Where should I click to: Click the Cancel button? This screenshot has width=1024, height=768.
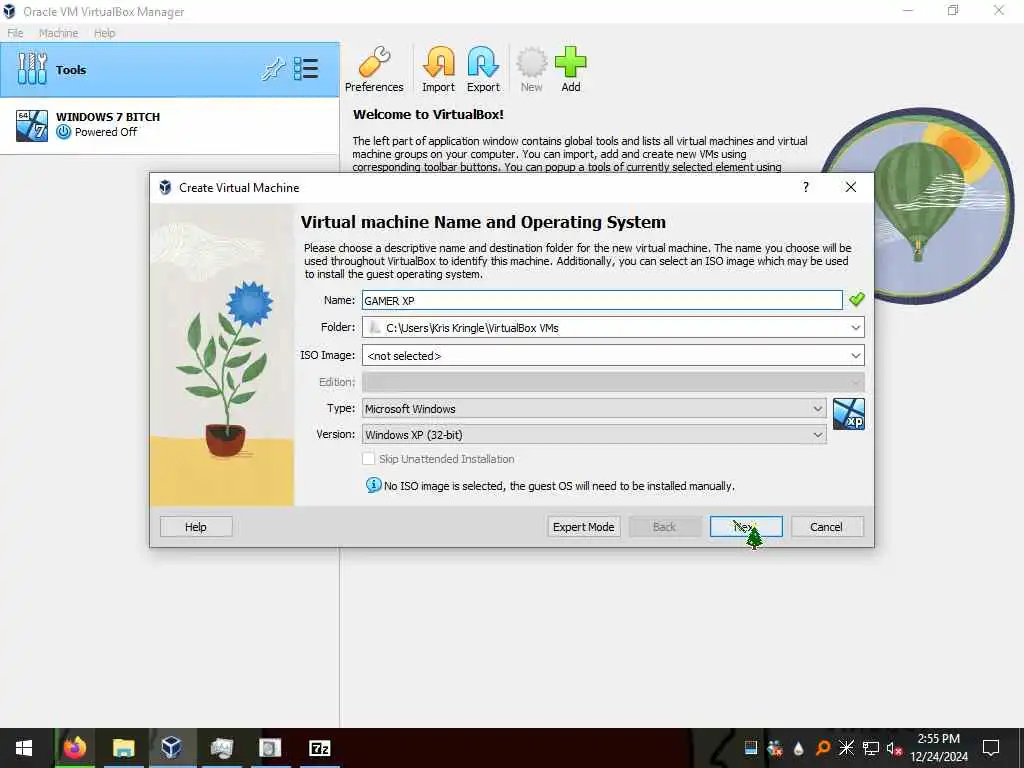pos(827,526)
